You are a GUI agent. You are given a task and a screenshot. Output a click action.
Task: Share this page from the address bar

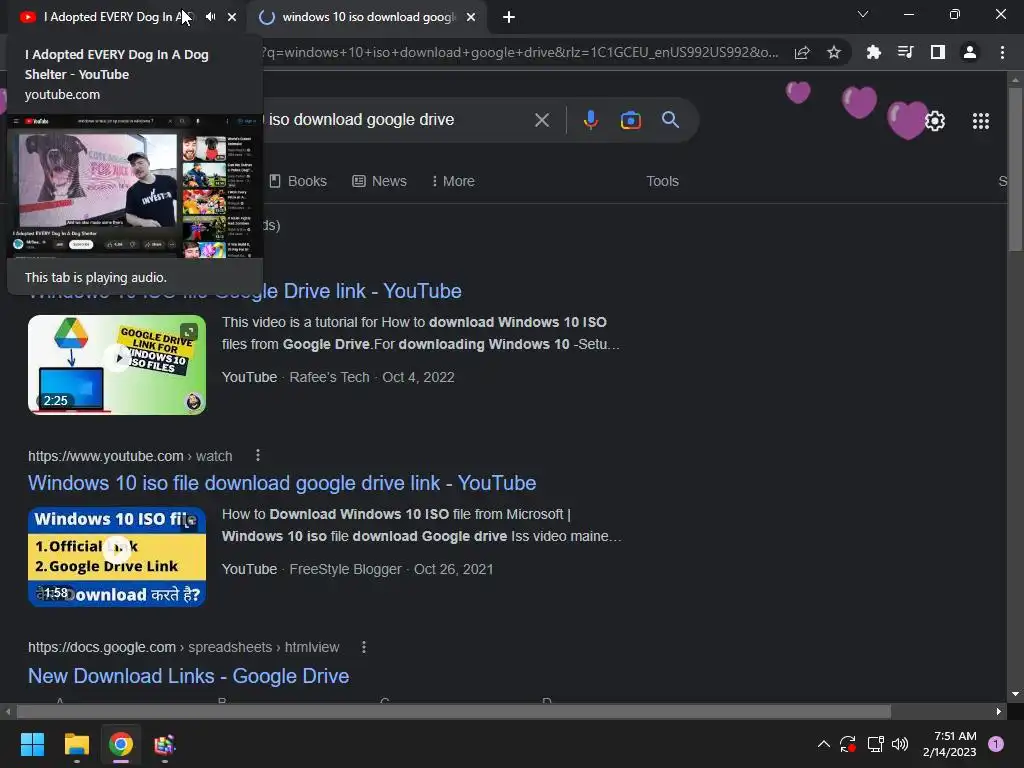coord(802,52)
